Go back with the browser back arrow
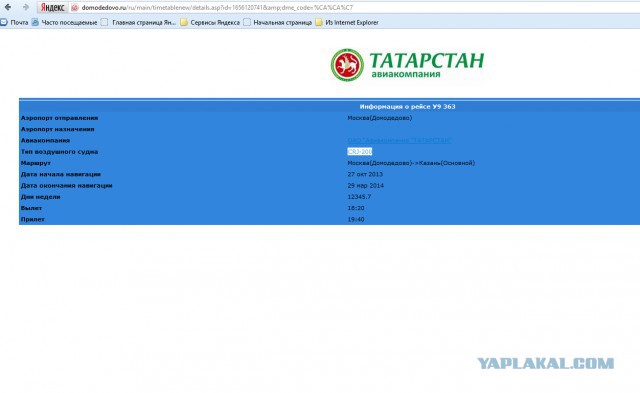 [x=8, y=7]
